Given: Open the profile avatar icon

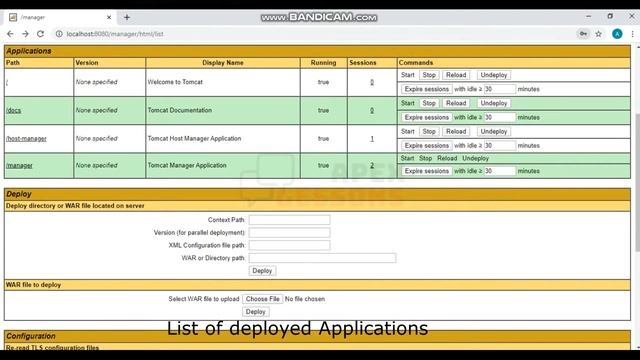Looking at the screenshot, I should coord(617,34).
